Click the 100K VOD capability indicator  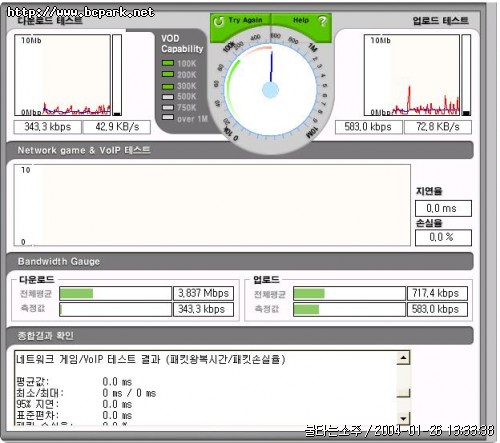coord(168,63)
